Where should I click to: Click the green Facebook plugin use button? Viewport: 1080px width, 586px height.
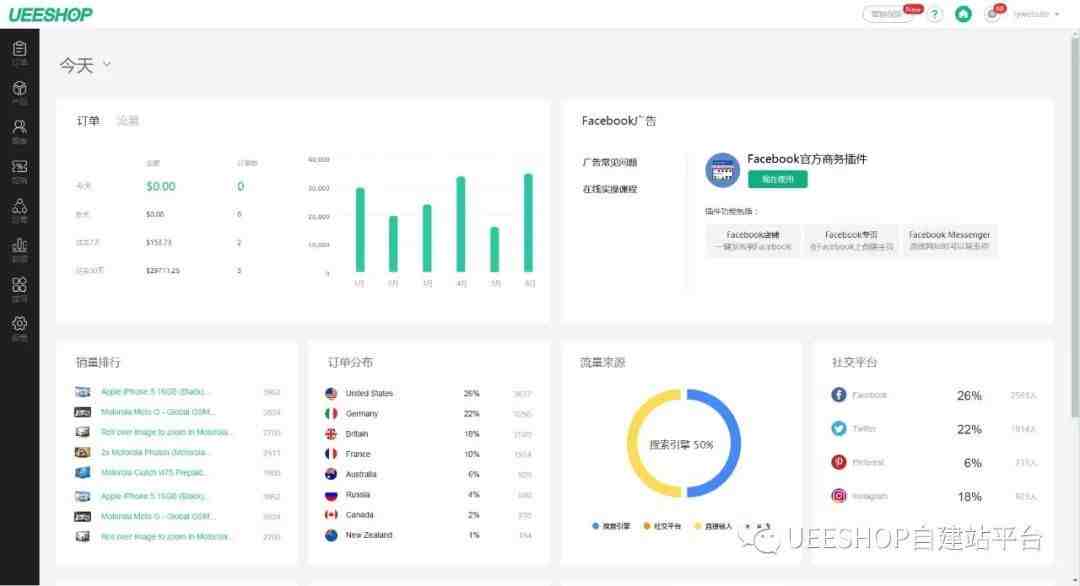777,179
